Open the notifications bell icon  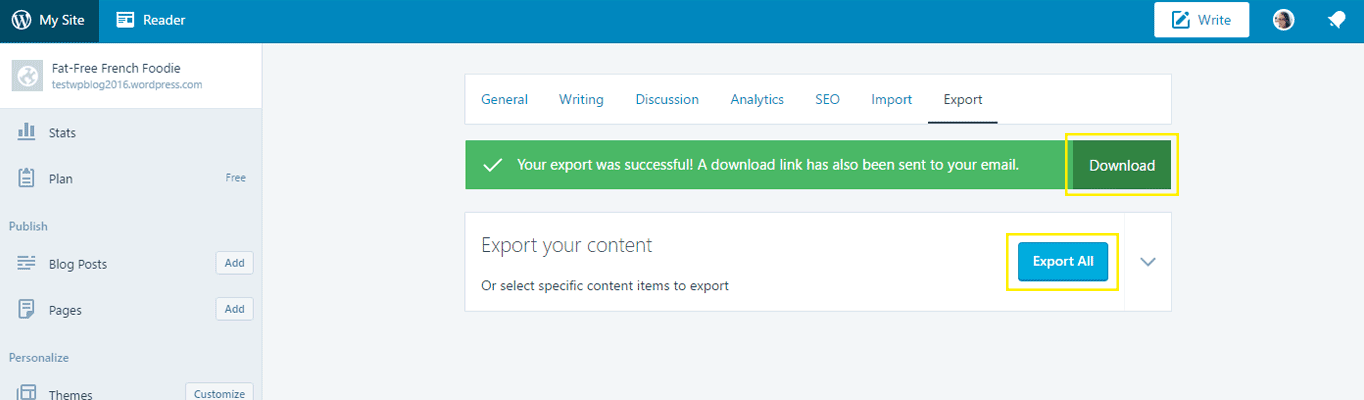tap(1336, 20)
